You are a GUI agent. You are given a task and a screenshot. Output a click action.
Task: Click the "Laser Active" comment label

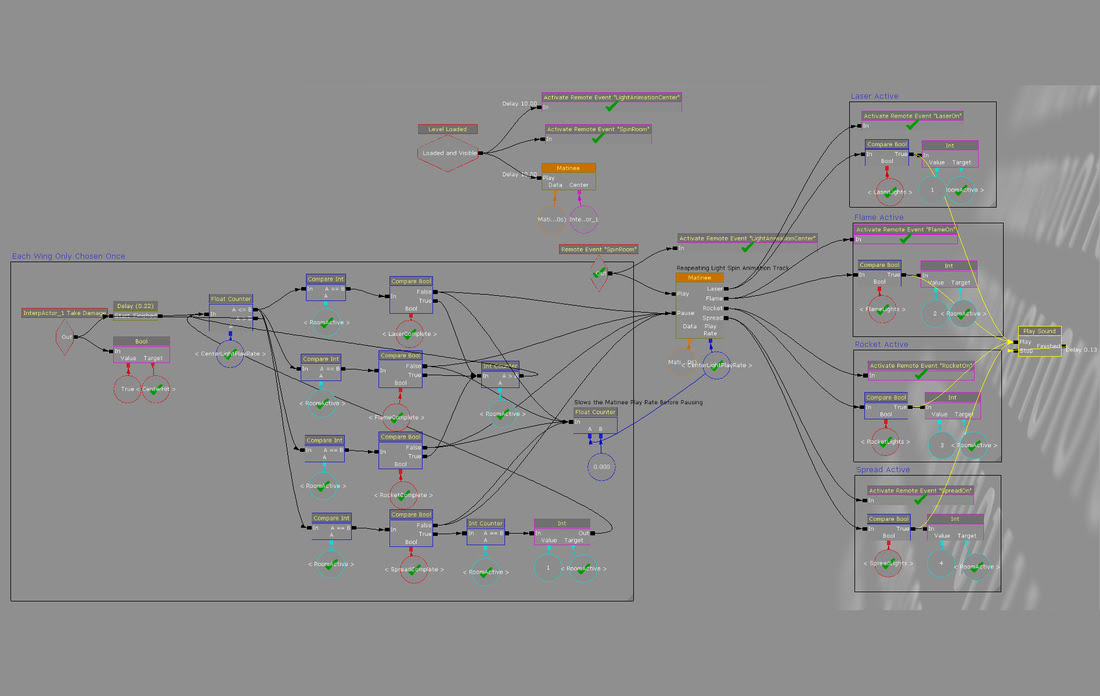[874, 96]
